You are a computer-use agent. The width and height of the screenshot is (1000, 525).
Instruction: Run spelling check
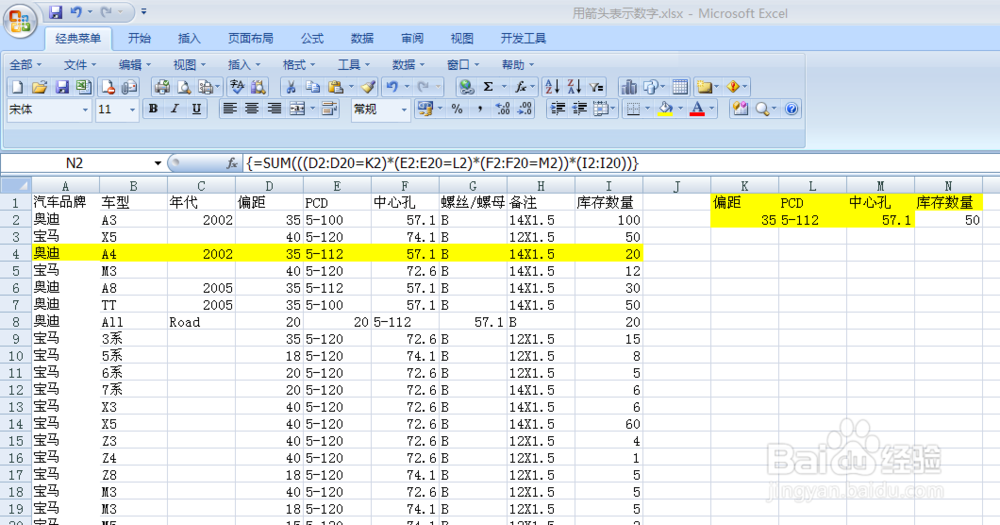(x=237, y=87)
